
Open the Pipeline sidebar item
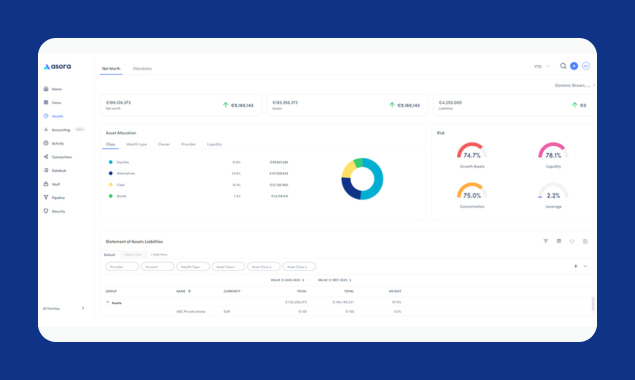click(x=54, y=198)
